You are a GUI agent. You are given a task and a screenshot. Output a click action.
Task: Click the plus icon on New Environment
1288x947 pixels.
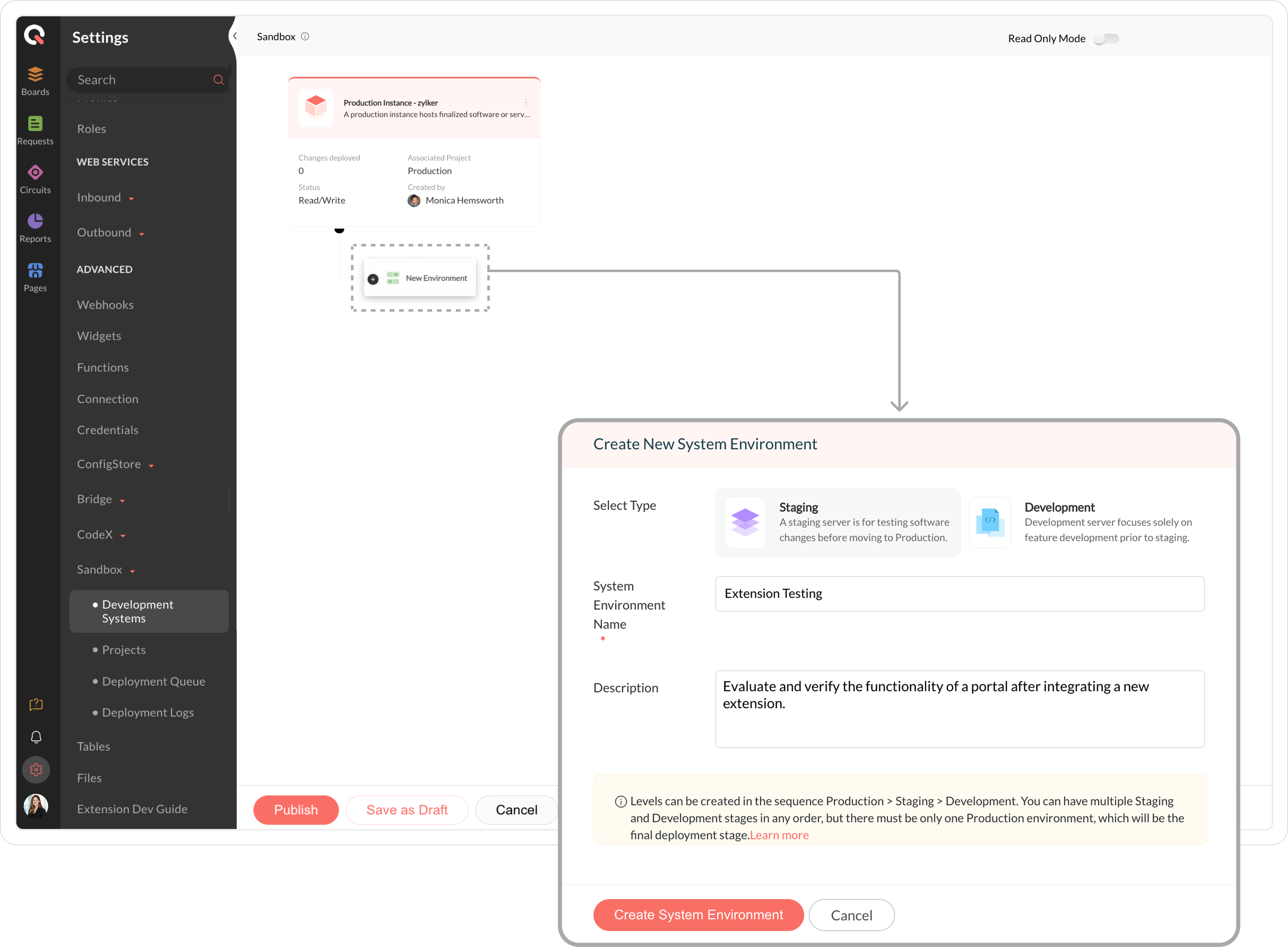pos(373,279)
